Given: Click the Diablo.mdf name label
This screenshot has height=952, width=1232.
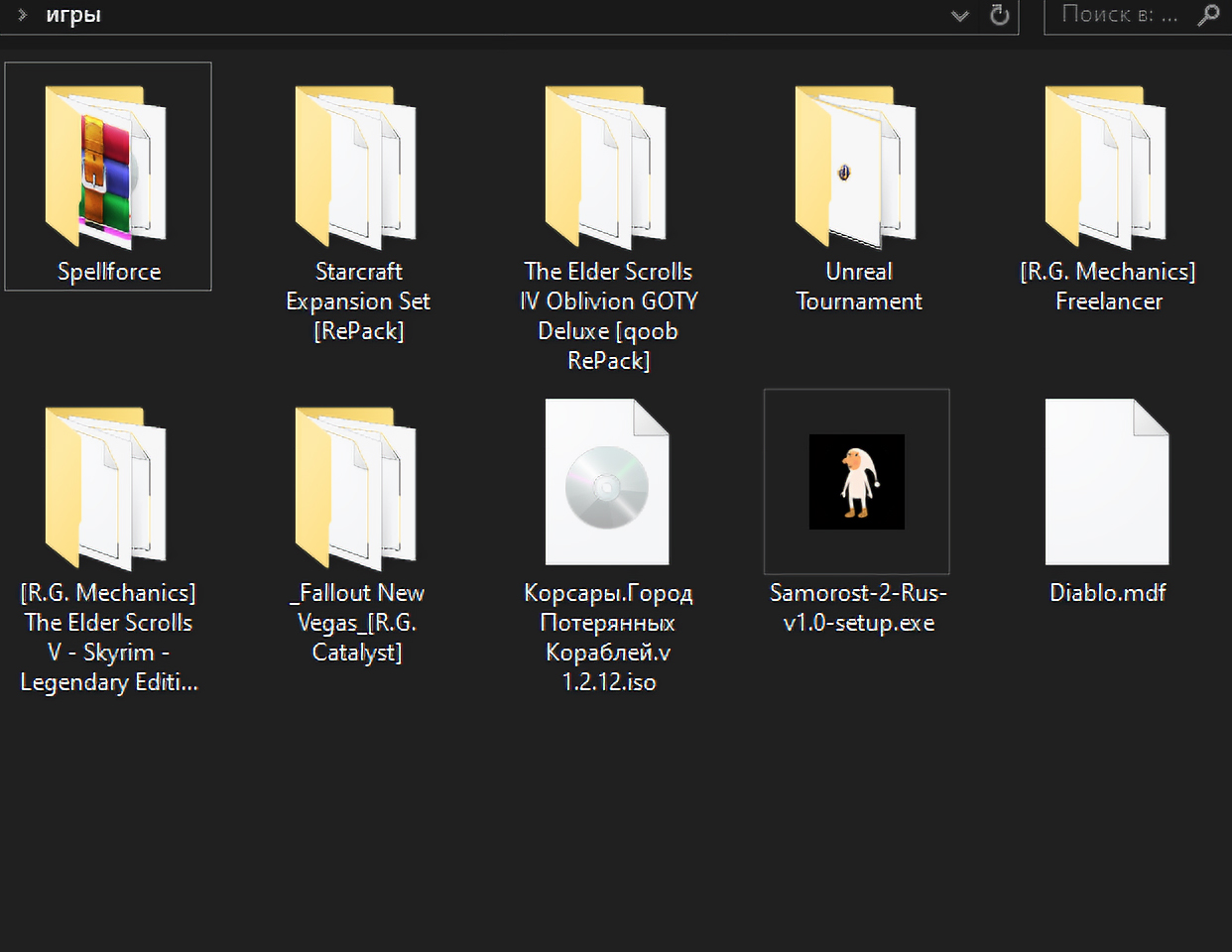Looking at the screenshot, I should tap(1108, 593).
